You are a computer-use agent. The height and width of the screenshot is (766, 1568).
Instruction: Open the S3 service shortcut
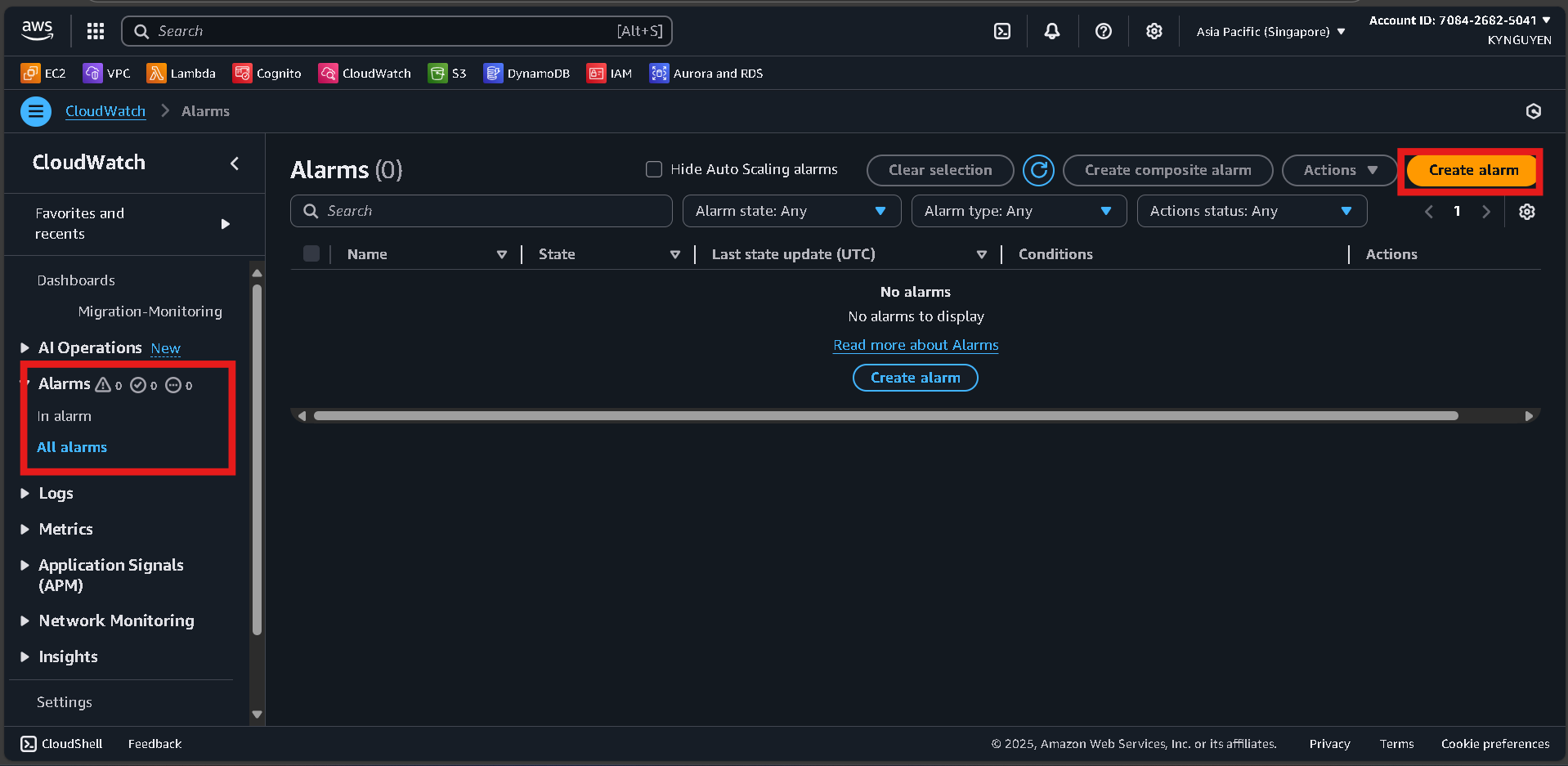446,73
